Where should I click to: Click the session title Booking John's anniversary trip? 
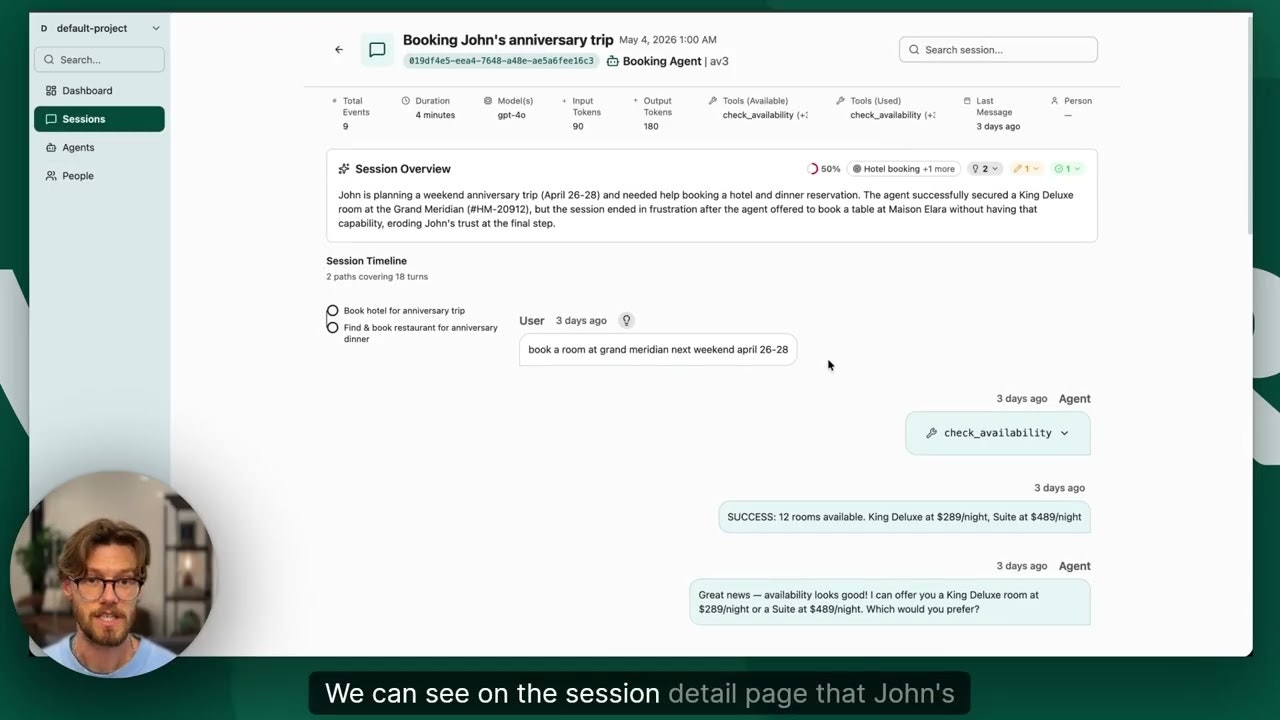click(x=508, y=40)
